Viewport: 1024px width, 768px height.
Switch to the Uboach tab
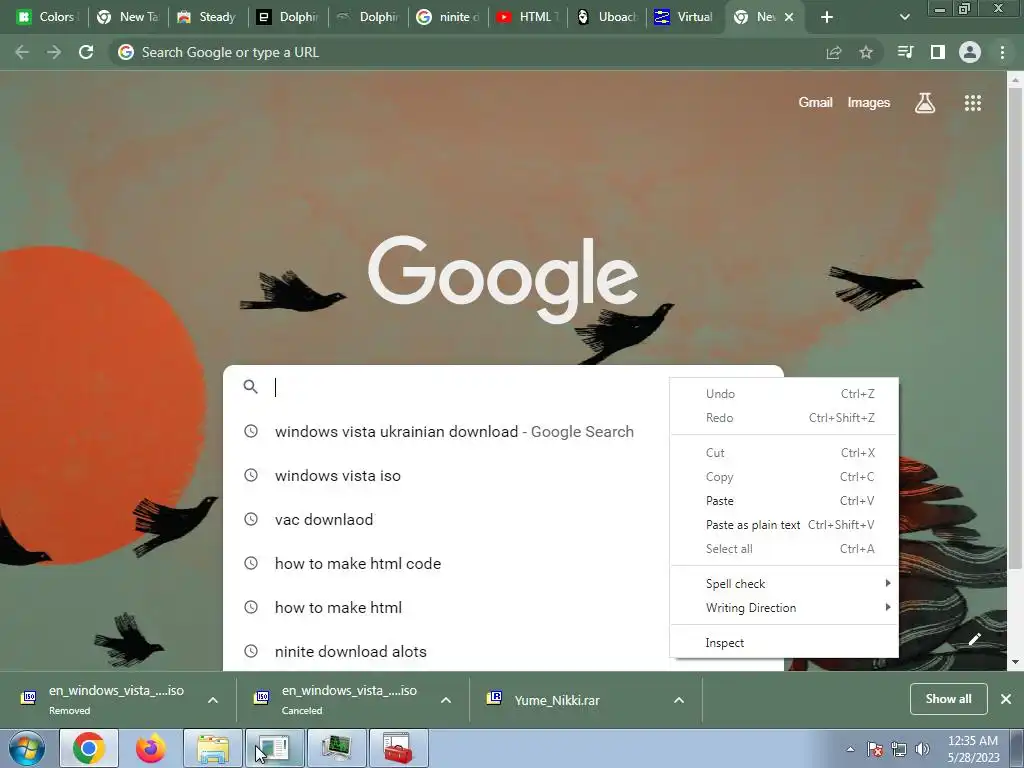(x=607, y=17)
